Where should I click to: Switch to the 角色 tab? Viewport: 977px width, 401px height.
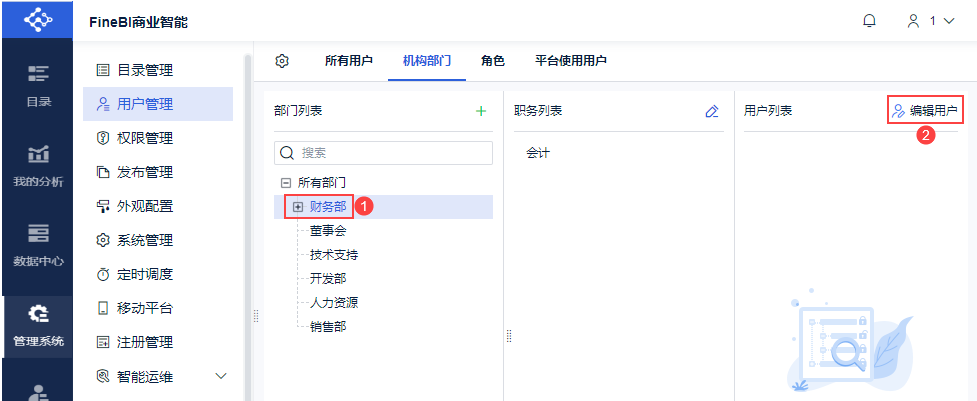point(492,61)
